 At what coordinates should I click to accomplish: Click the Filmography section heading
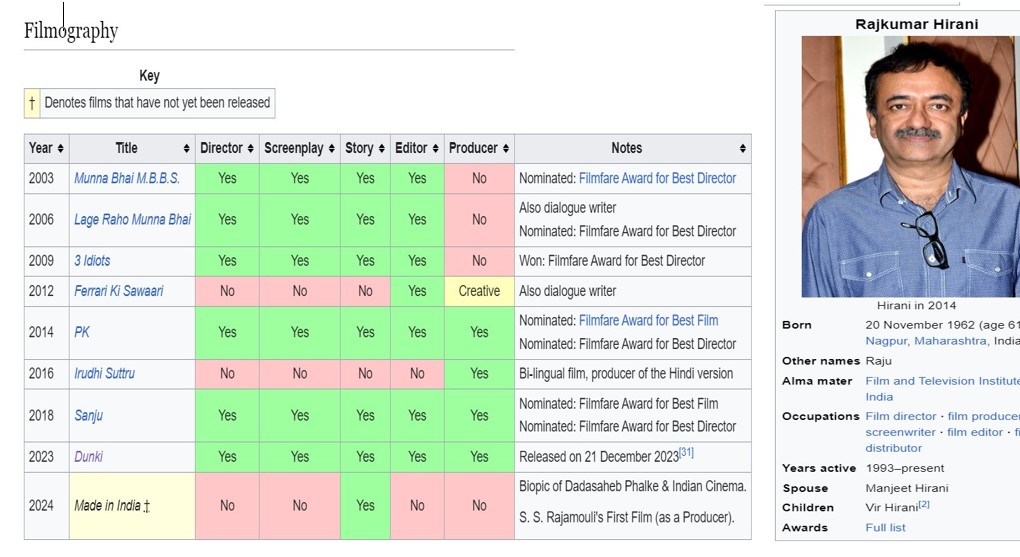(x=71, y=31)
